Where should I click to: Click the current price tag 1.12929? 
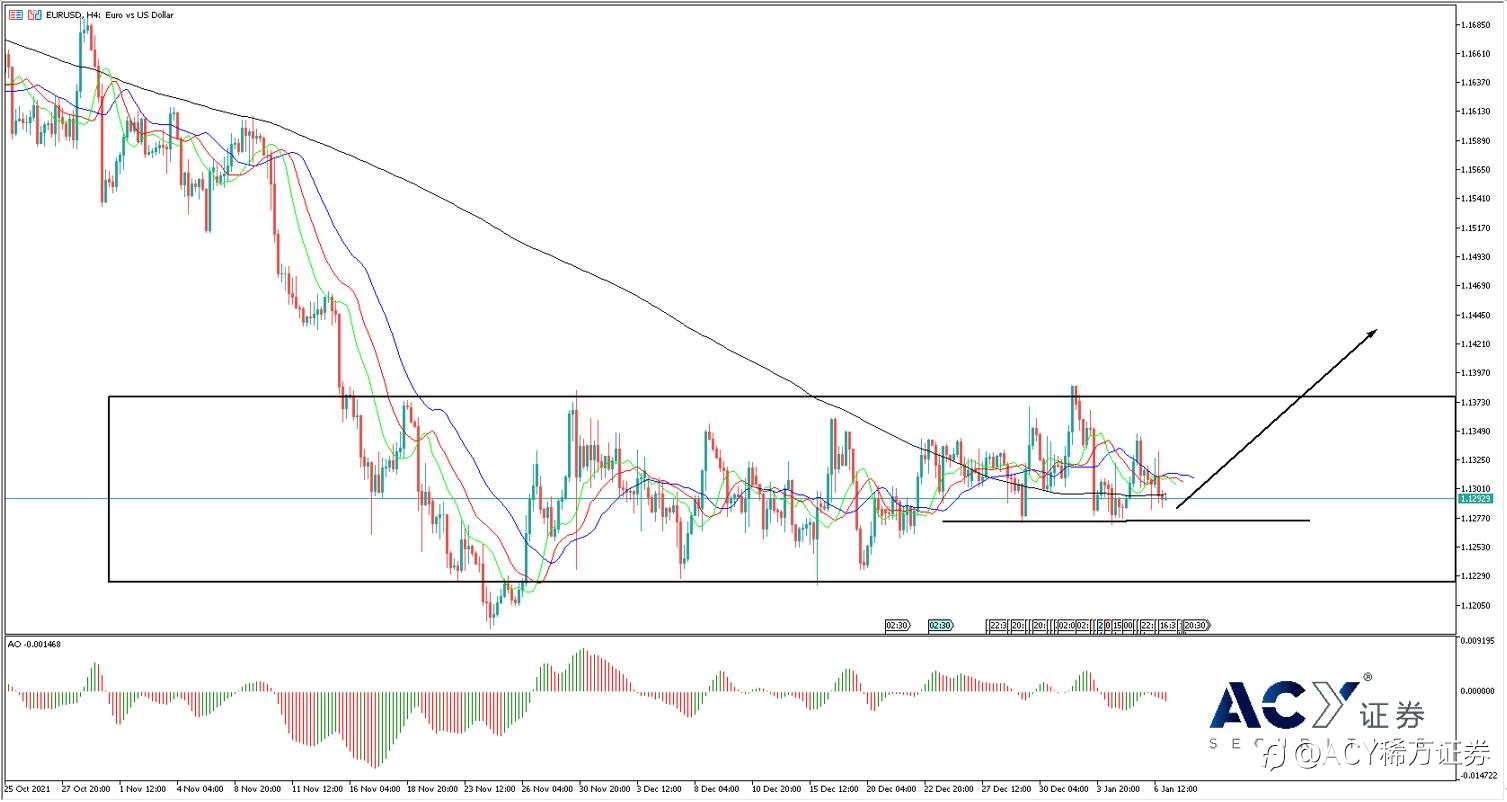(1478, 498)
